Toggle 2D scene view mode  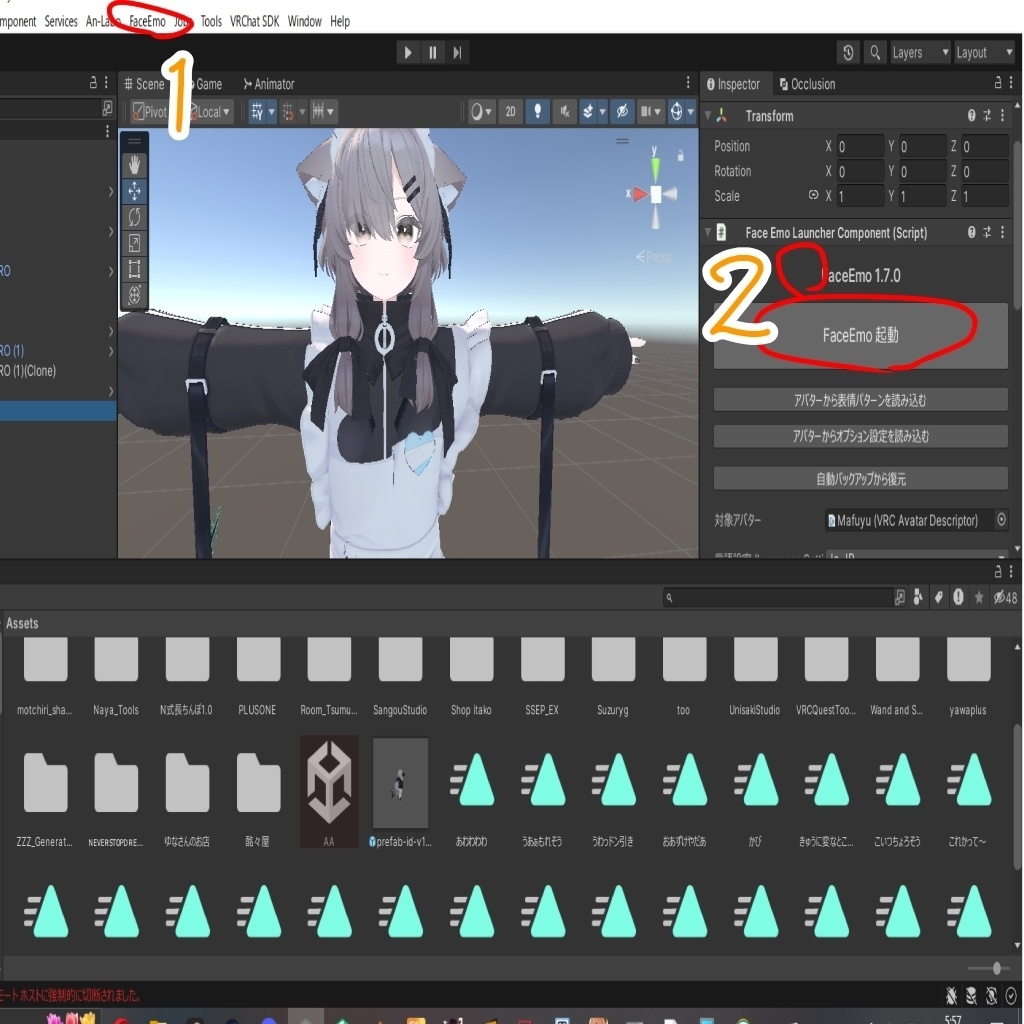[510, 112]
